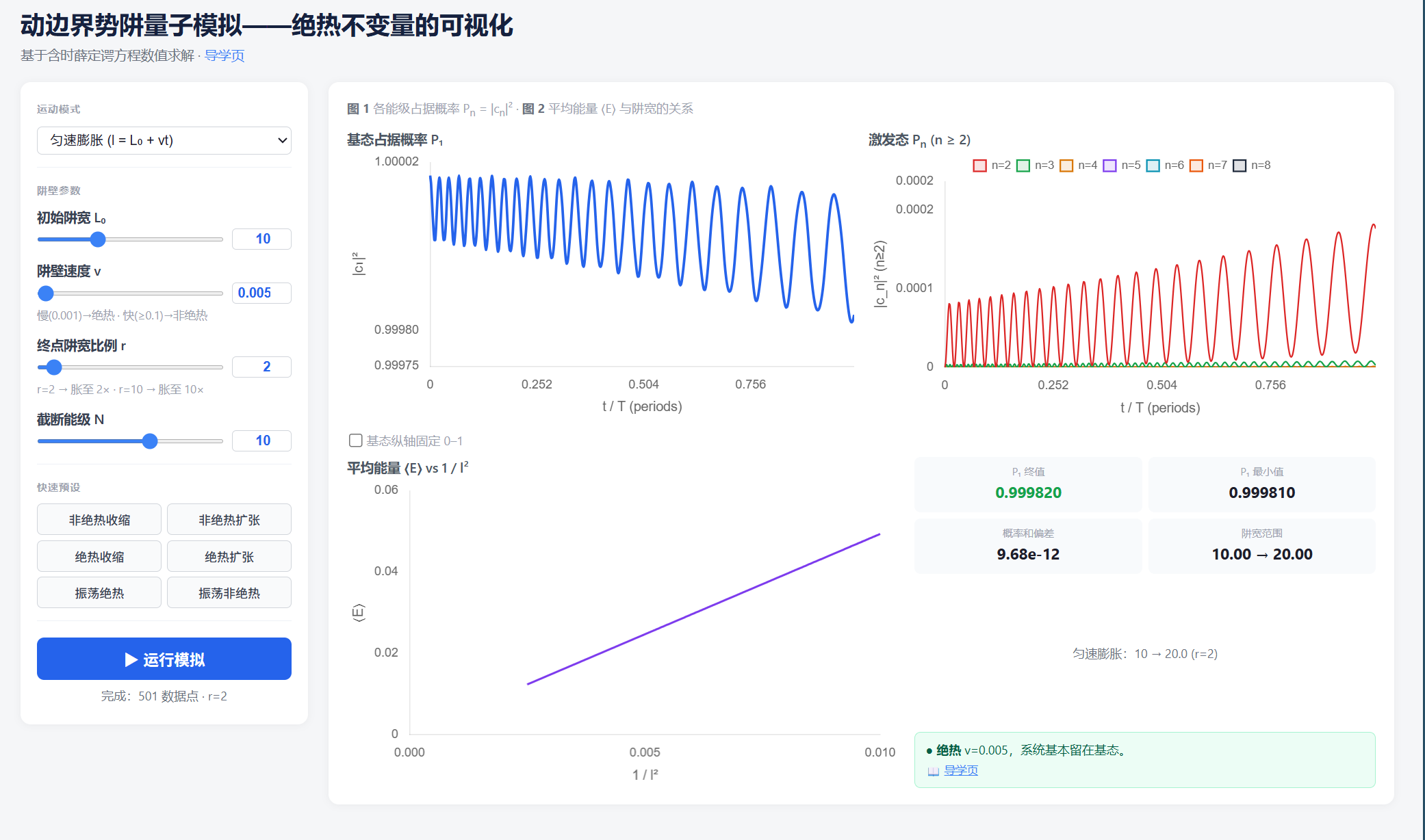This screenshot has width=1425, height=840.
Task: Focus the 阱壁速度 field showing 0.005
Action: (261, 293)
